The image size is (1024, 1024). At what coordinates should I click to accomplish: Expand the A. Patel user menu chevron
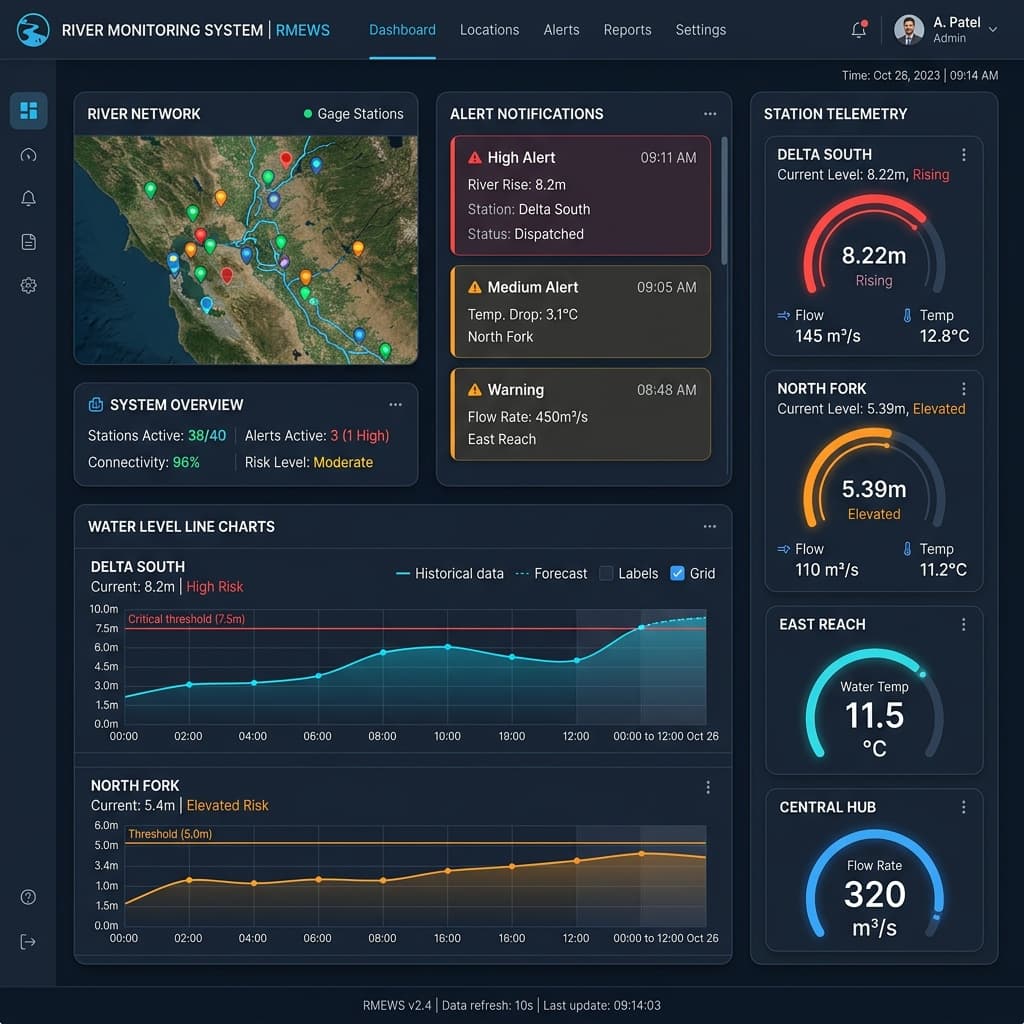pyautogui.click(x=993, y=30)
